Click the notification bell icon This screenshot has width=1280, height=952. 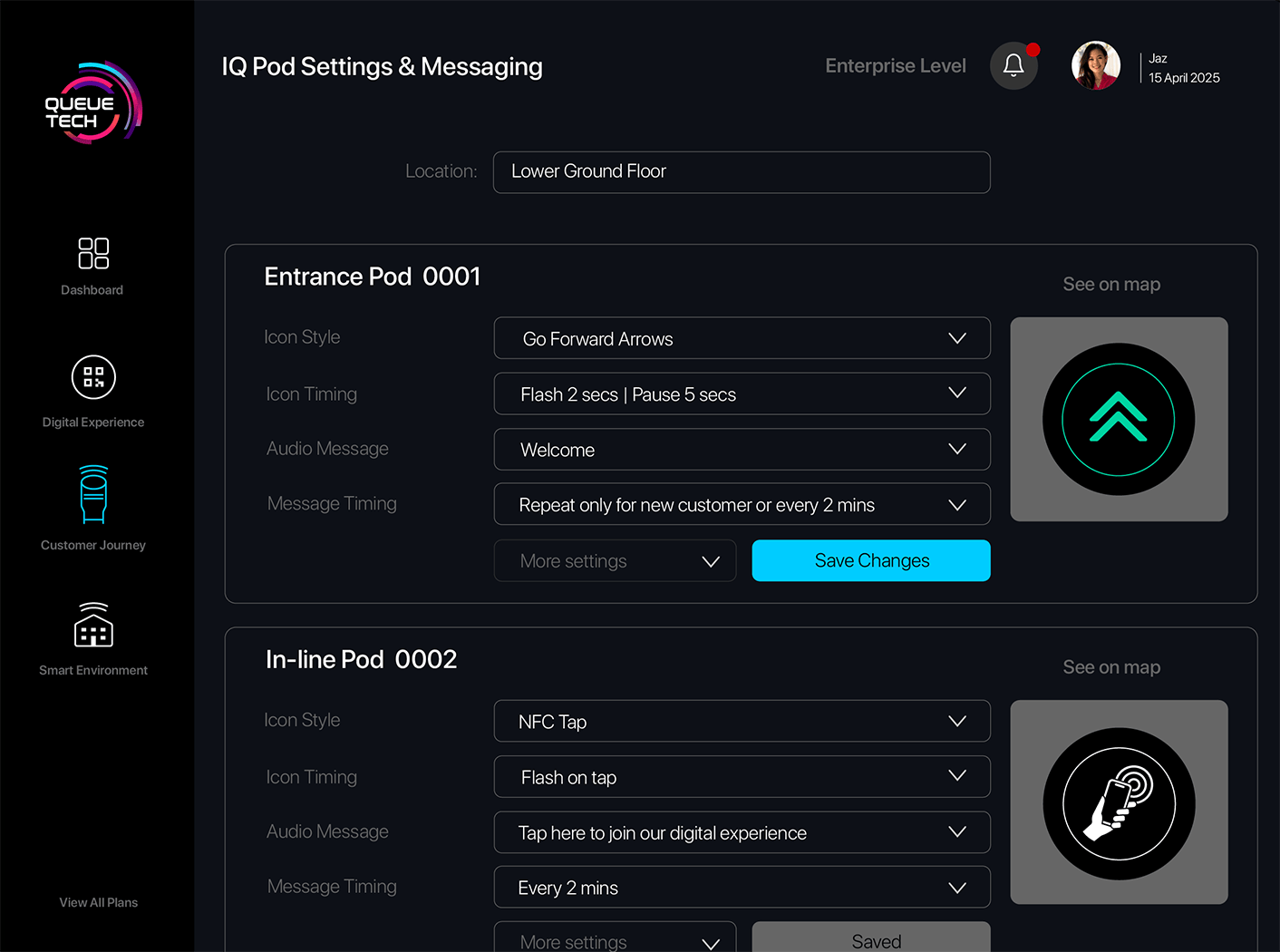point(1013,65)
